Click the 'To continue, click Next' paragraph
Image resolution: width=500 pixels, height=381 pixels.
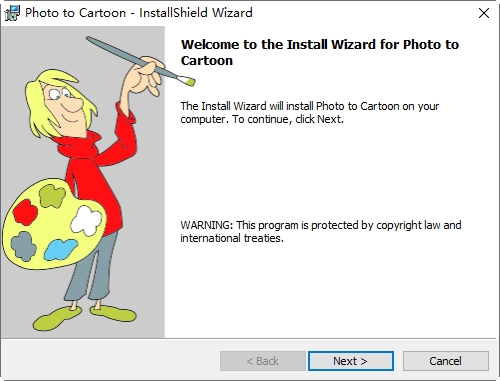[x=310, y=112]
